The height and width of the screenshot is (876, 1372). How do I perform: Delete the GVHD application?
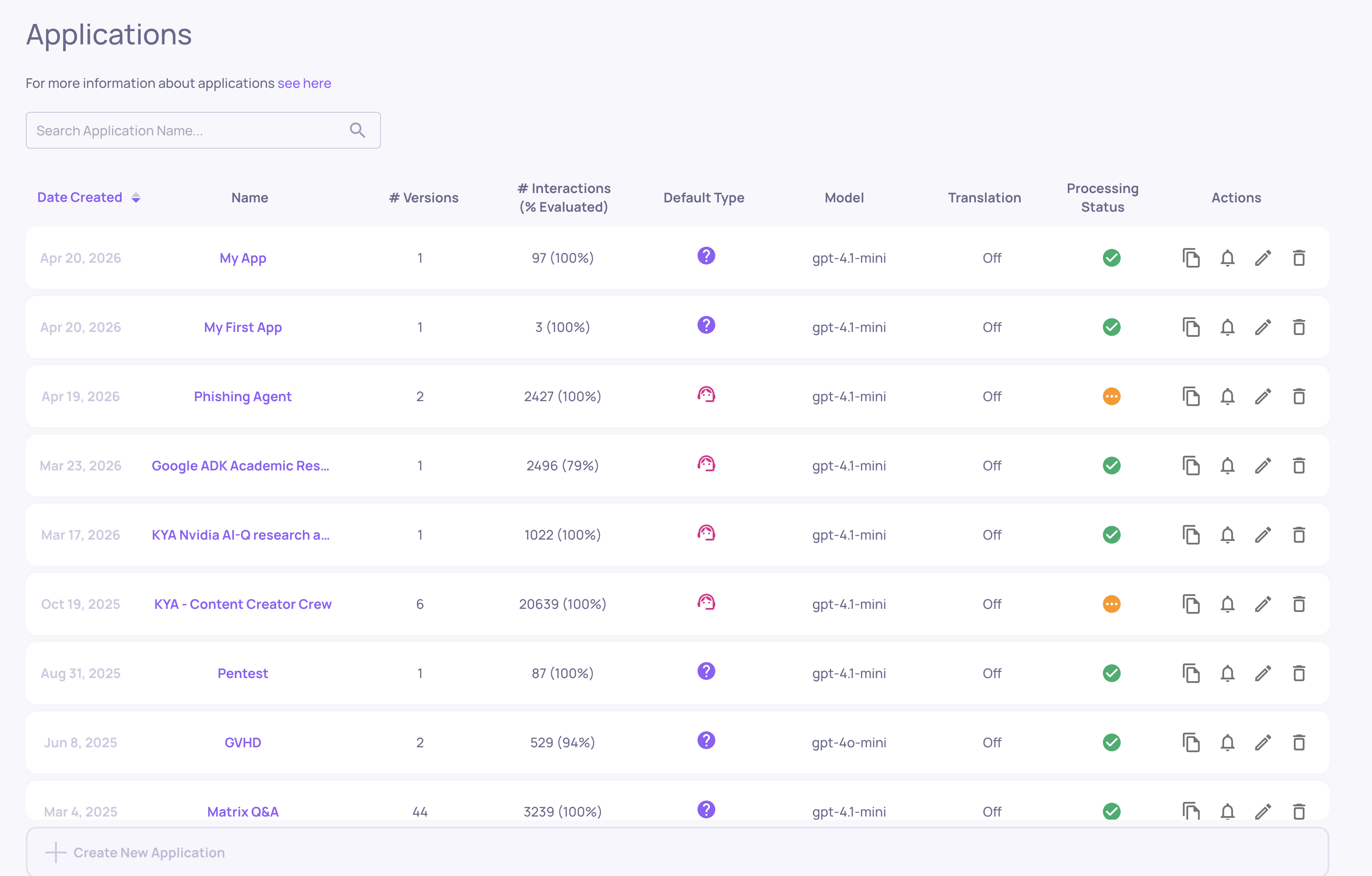click(x=1298, y=743)
